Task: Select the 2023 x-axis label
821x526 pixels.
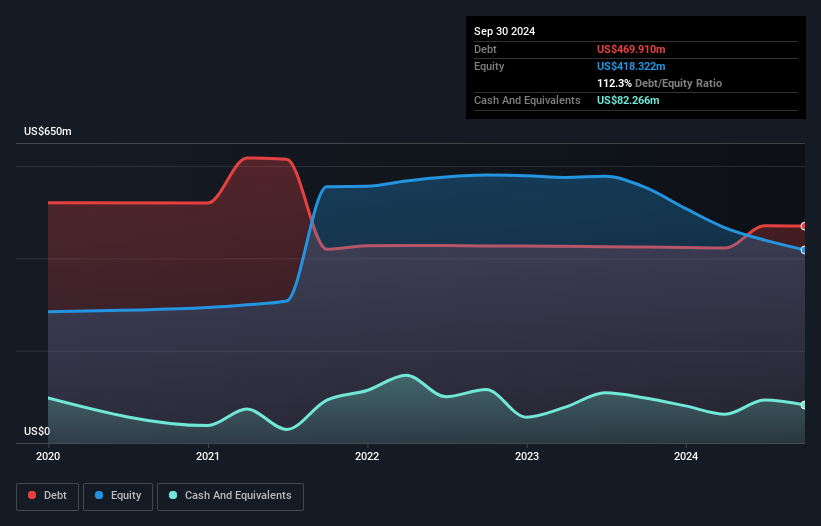Action: pos(527,456)
